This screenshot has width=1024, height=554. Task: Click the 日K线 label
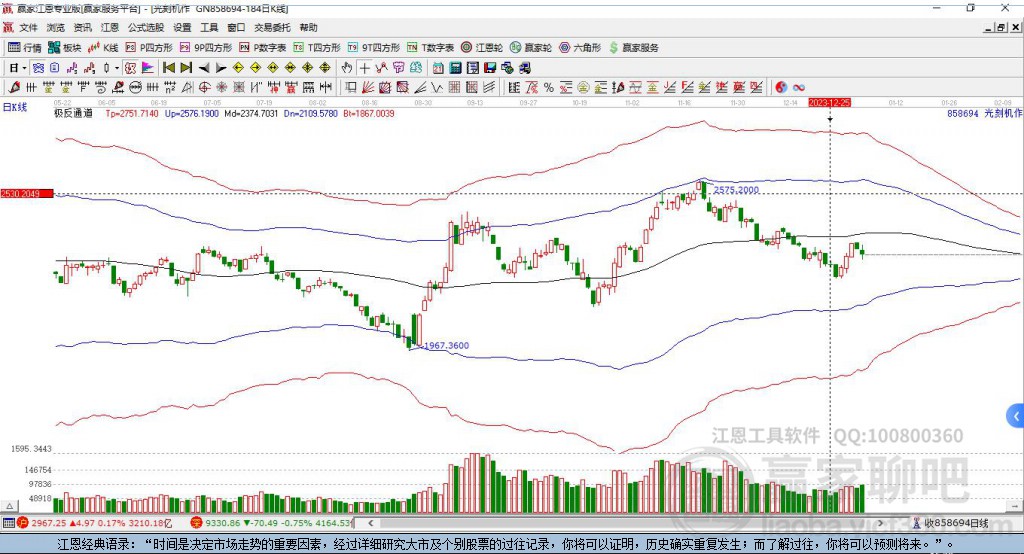click(x=14, y=108)
